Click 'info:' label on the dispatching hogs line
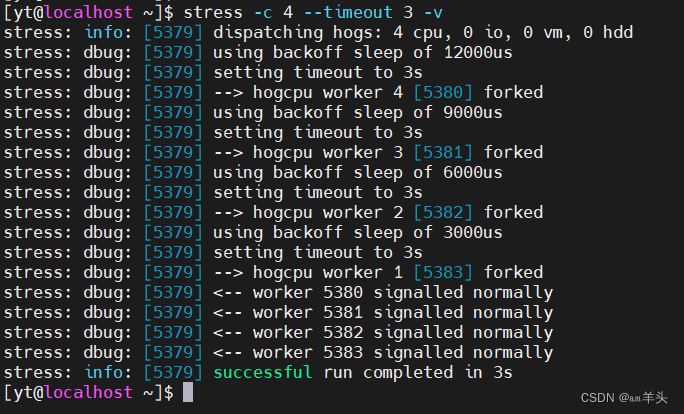The height and width of the screenshot is (414, 684). pos(108,33)
